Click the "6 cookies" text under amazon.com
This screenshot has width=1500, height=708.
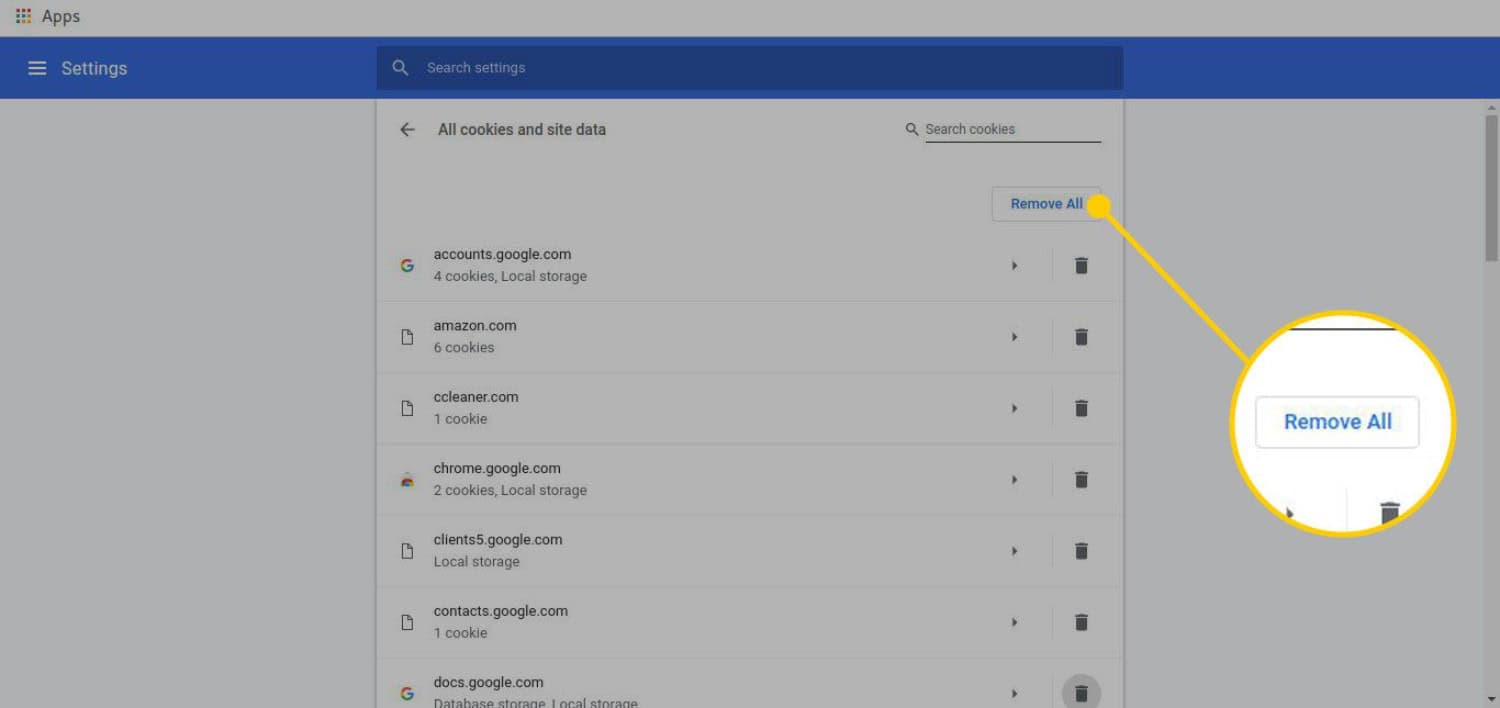pyautogui.click(x=464, y=348)
